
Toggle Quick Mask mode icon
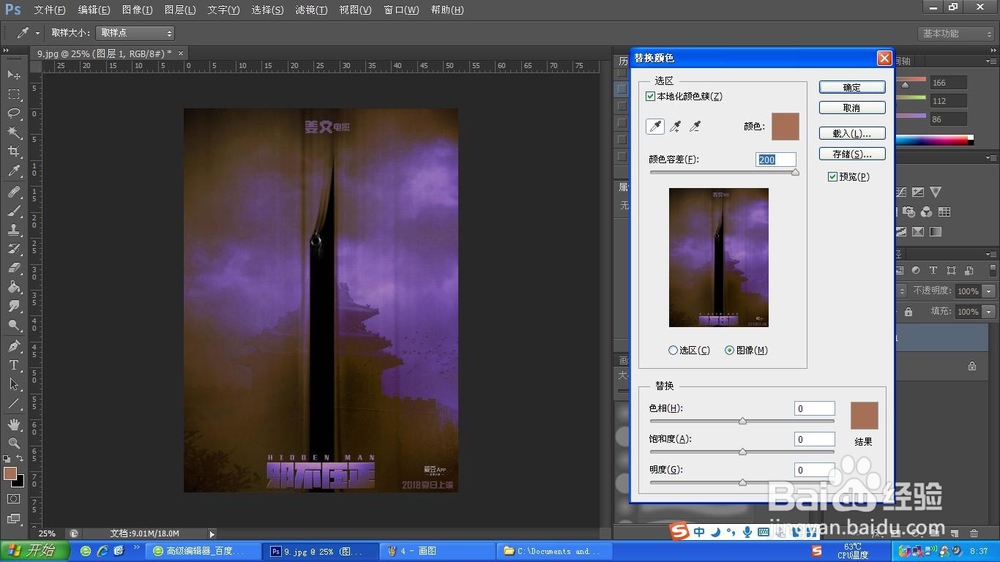tap(14, 499)
